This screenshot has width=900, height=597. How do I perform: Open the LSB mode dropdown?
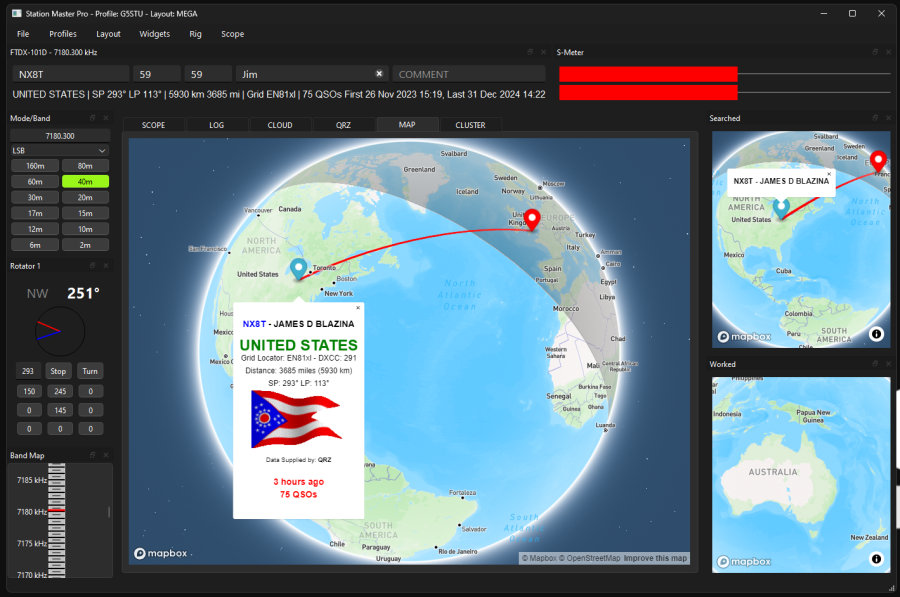point(60,150)
